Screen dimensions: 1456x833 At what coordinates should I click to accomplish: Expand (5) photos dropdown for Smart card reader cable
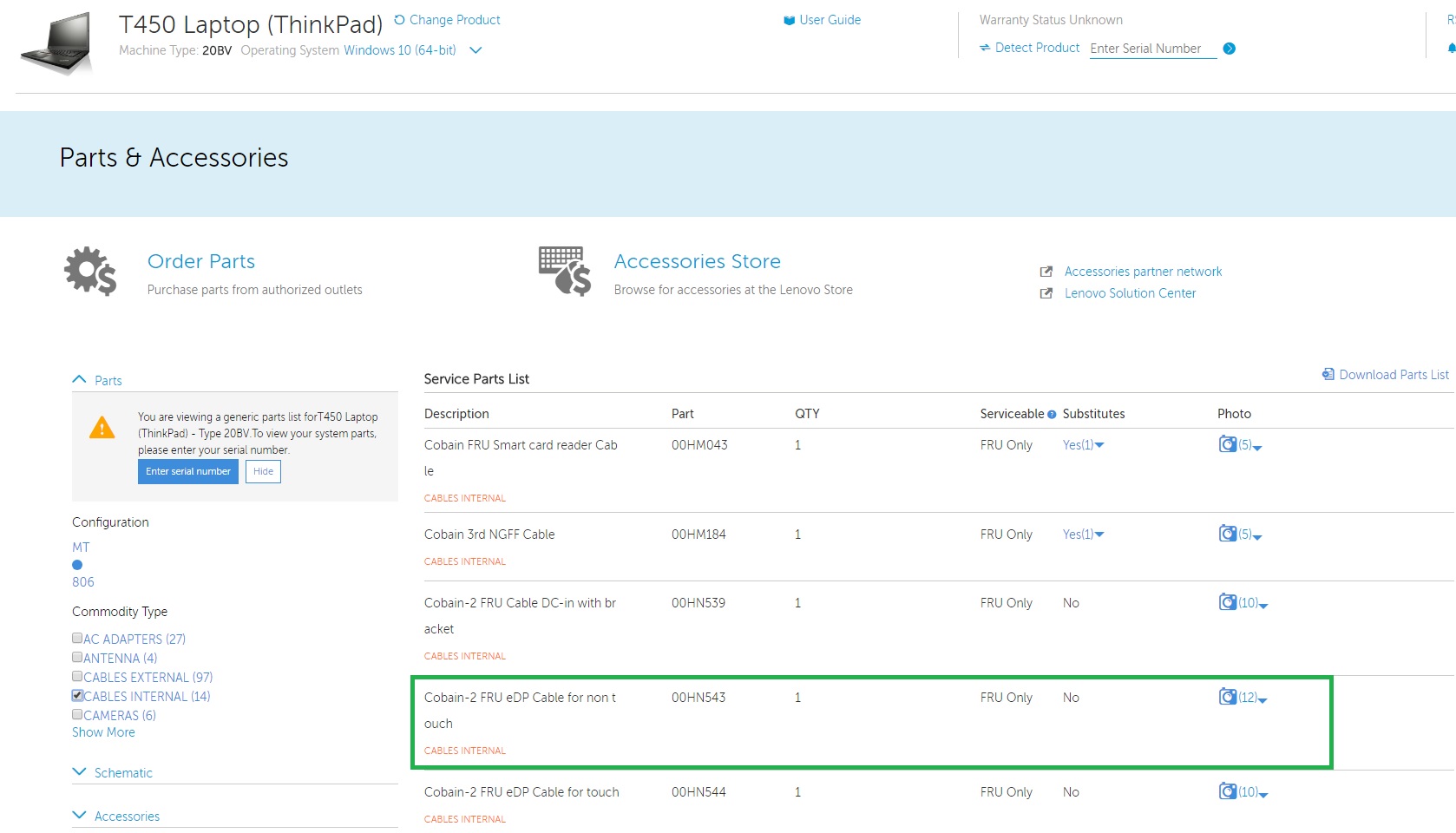1250,446
